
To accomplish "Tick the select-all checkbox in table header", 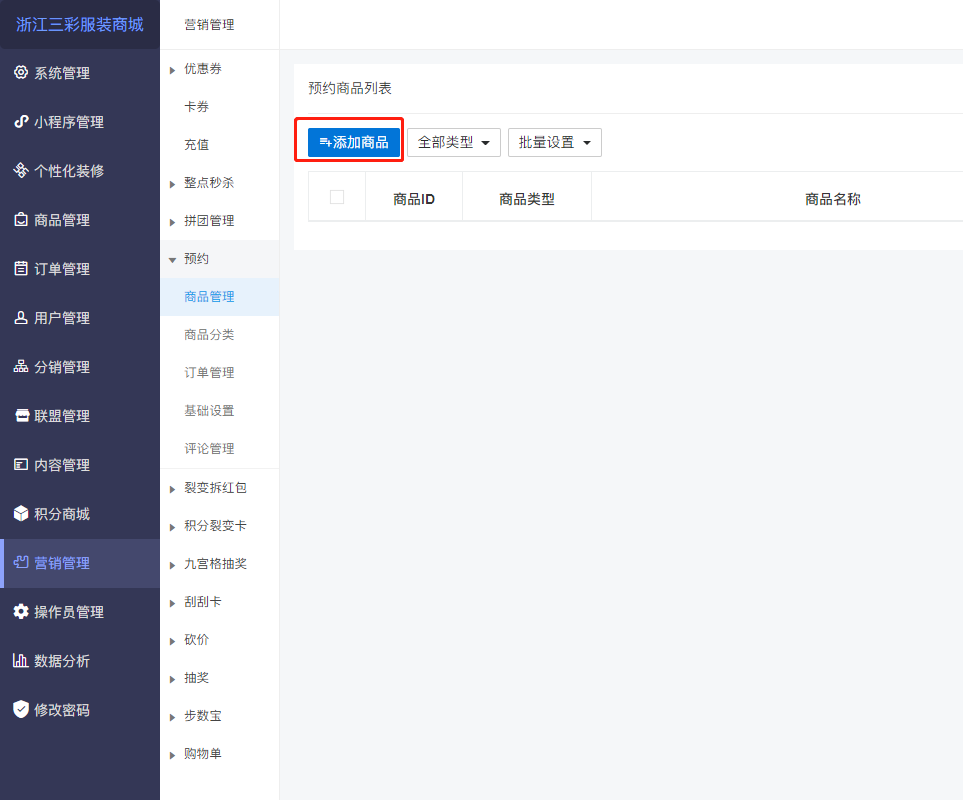I will point(337,197).
